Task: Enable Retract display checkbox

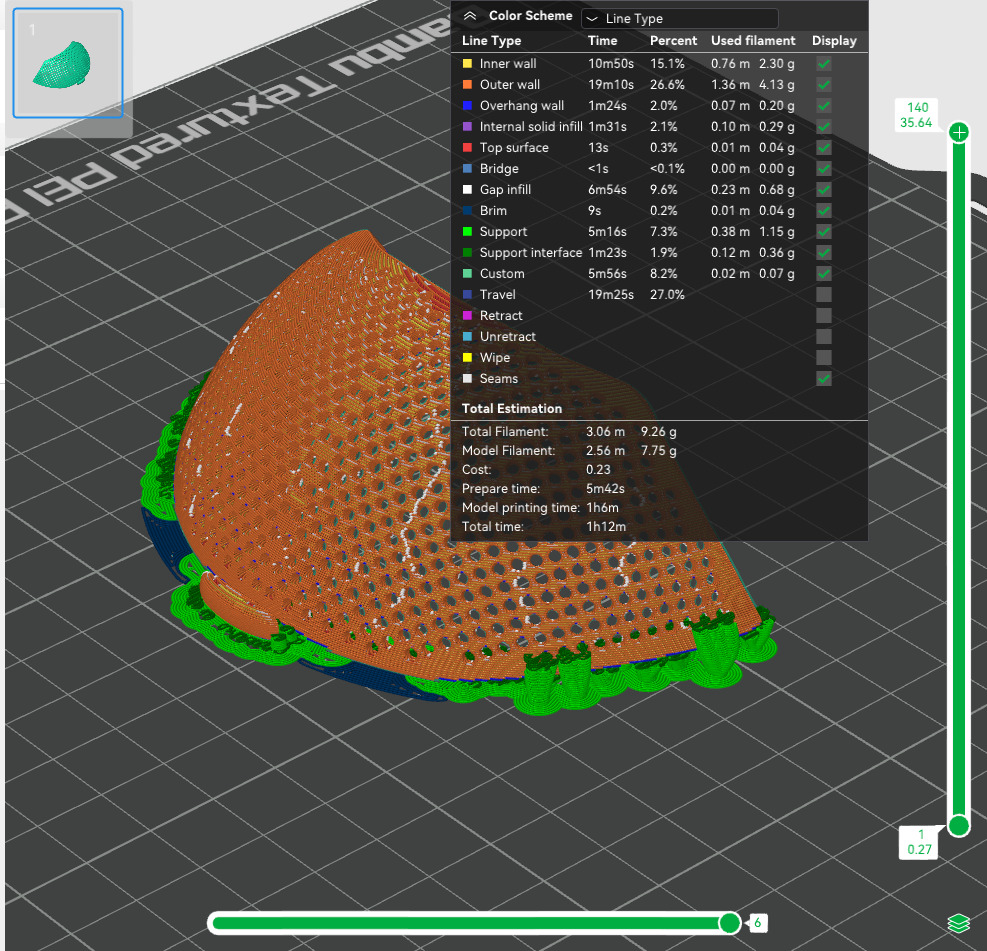Action: pyautogui.click(x=823, y=315)
